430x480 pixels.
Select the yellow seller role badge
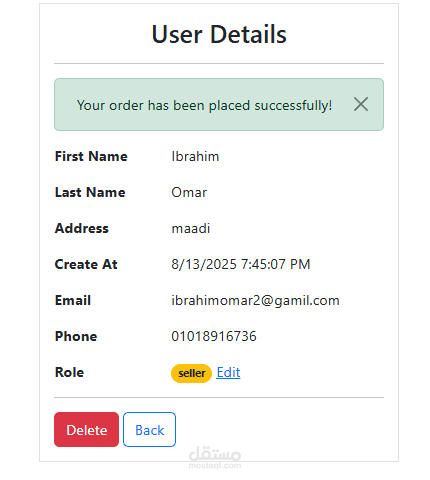click(x=191, y=373)
